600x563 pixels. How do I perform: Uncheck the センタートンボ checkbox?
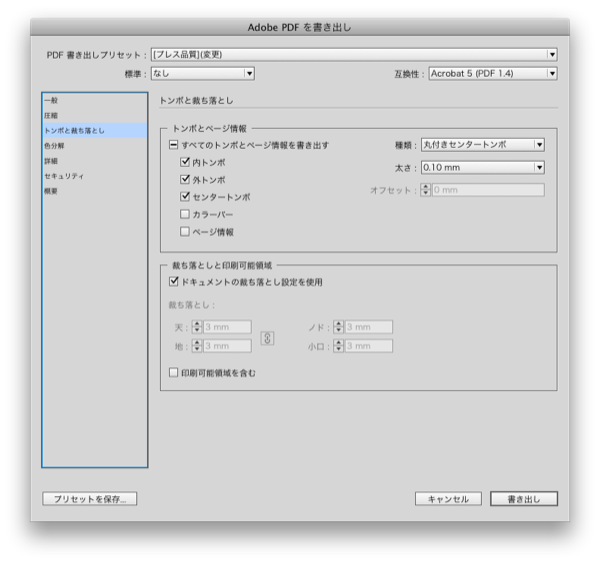185,197
